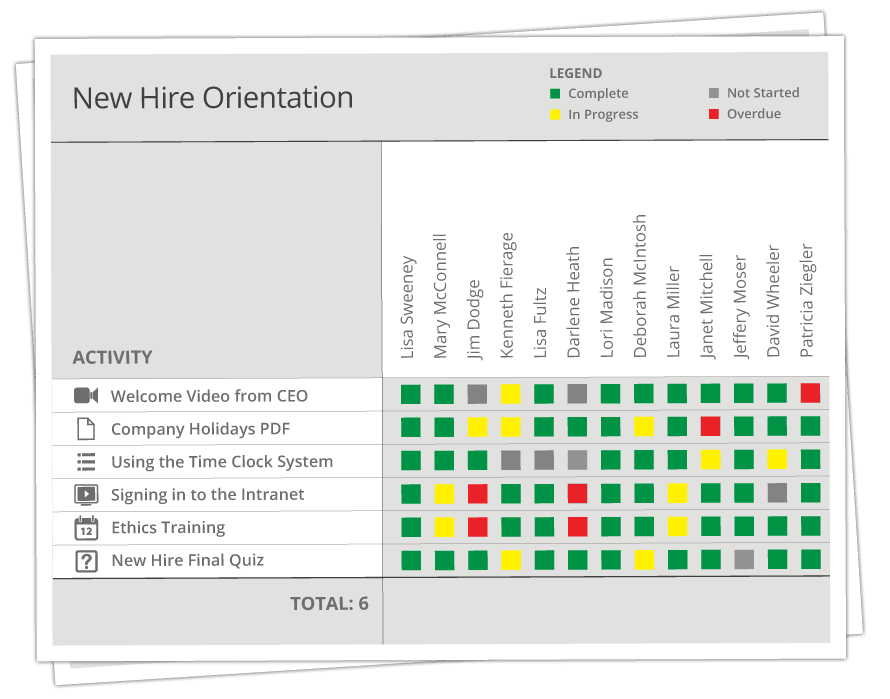Click the gray Not Started legend square

pos(713,93)
